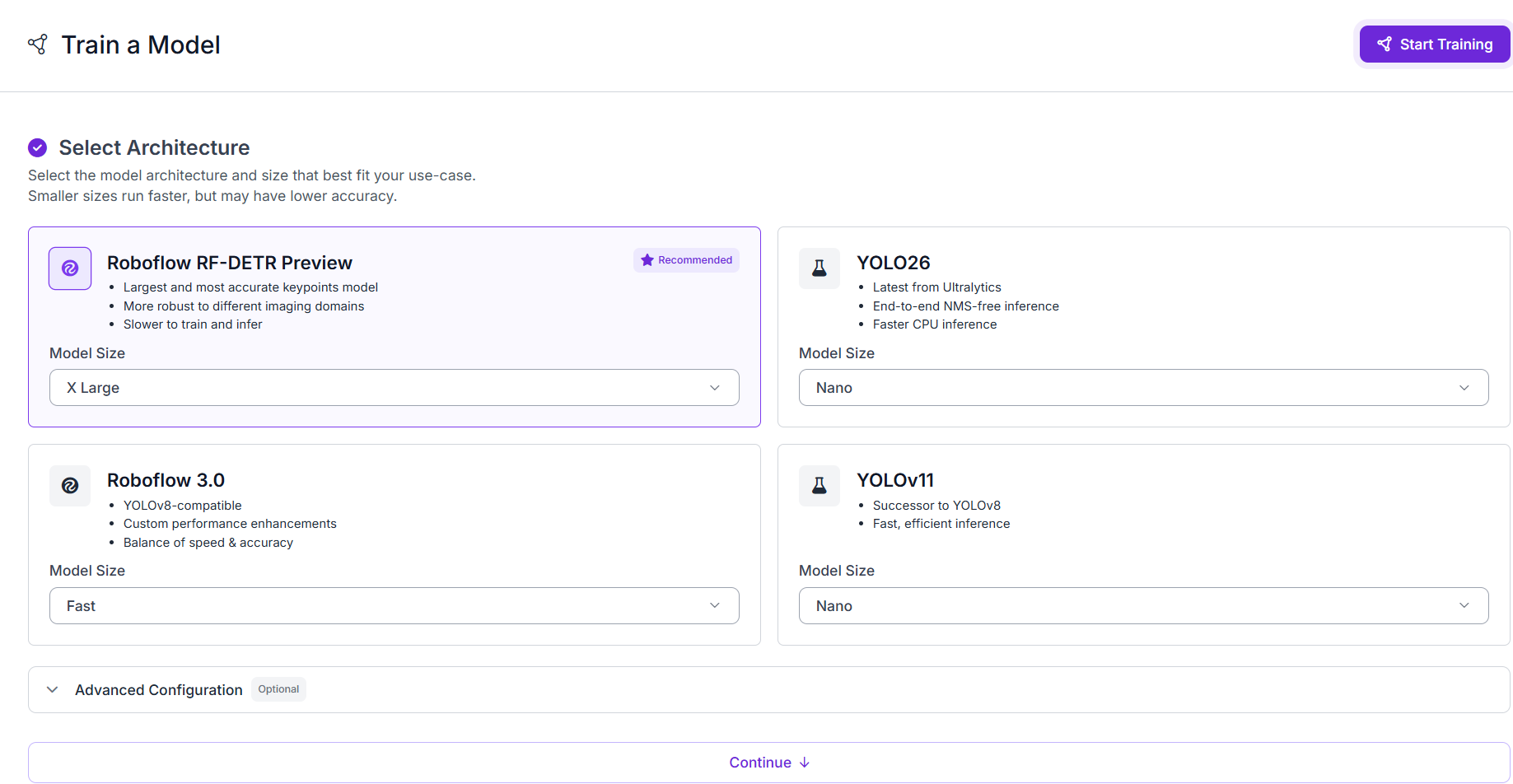Click the Select Architecture heading
The width and height of the screenshot is (1513, 784).
[154, 147]
